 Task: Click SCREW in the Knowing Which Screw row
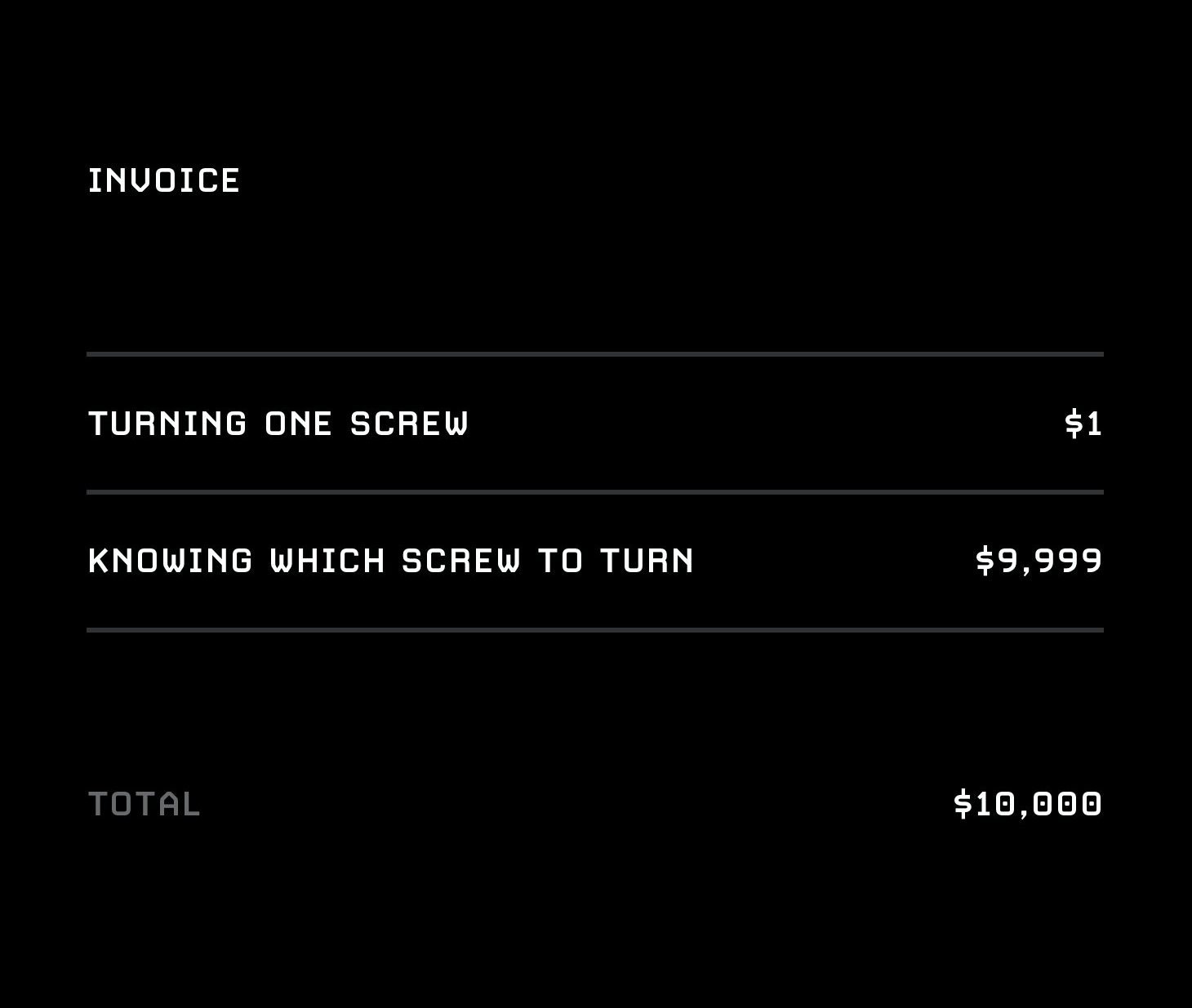click(x=460, y=561)
